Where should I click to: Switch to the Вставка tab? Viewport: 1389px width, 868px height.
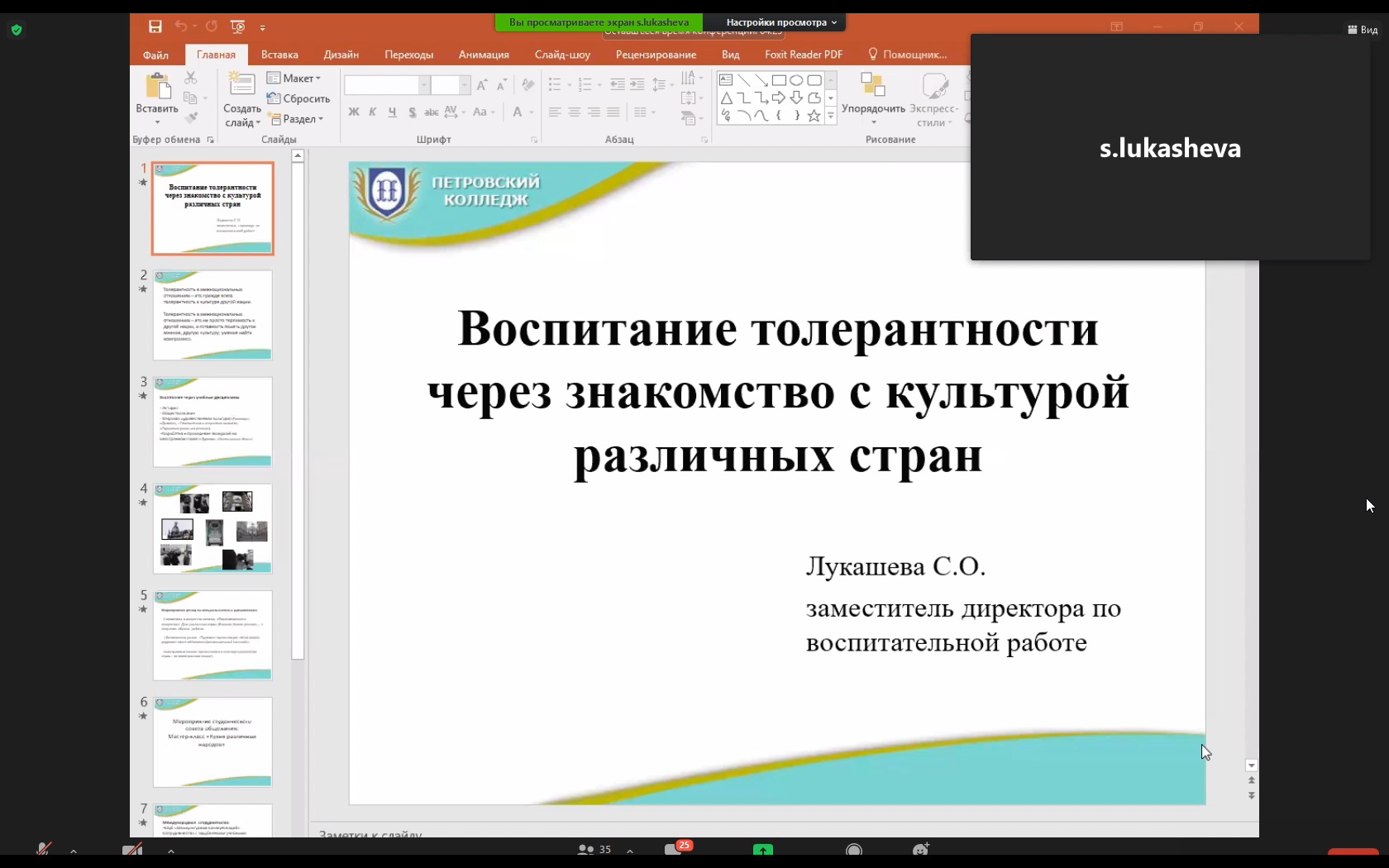[x=279, y=55]
